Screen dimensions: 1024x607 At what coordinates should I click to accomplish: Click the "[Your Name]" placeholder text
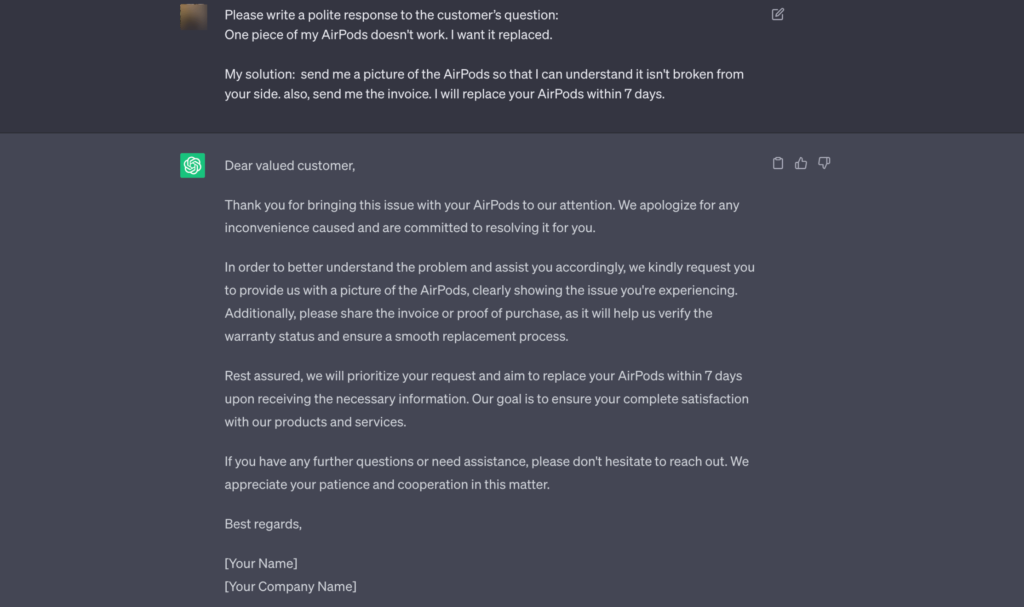click(x=261, y=563)
